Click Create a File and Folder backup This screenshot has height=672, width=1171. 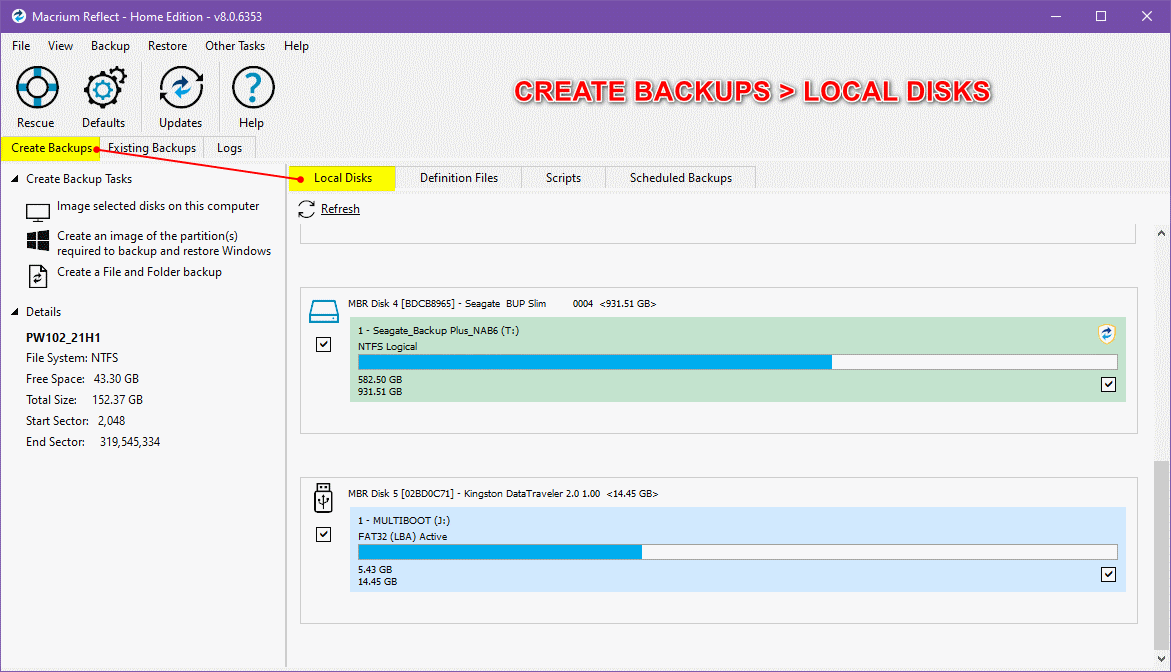coord(140,272)
